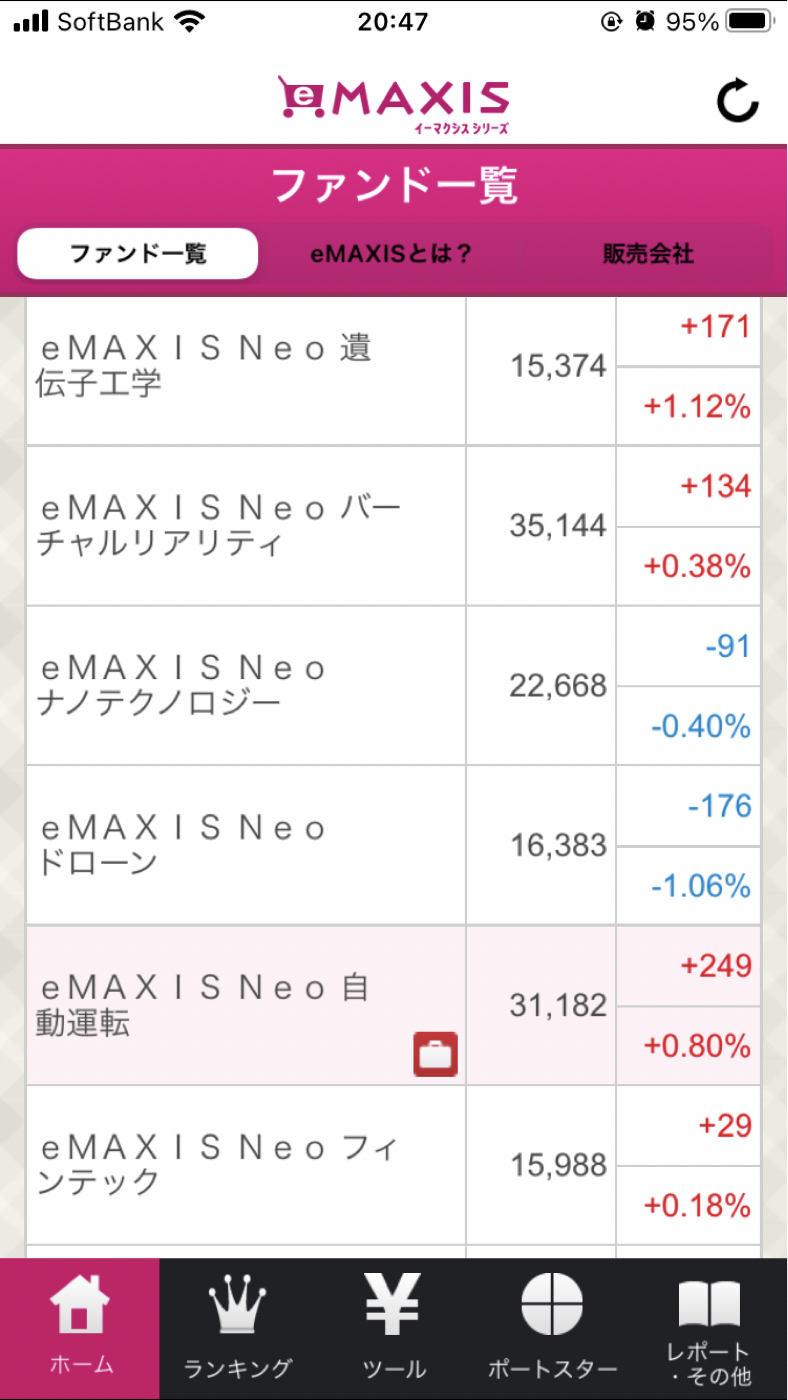The width and height of the screenshot is (788, 1400).
Task: Select the ファンド一覧 tab
Action: point(138,254)
